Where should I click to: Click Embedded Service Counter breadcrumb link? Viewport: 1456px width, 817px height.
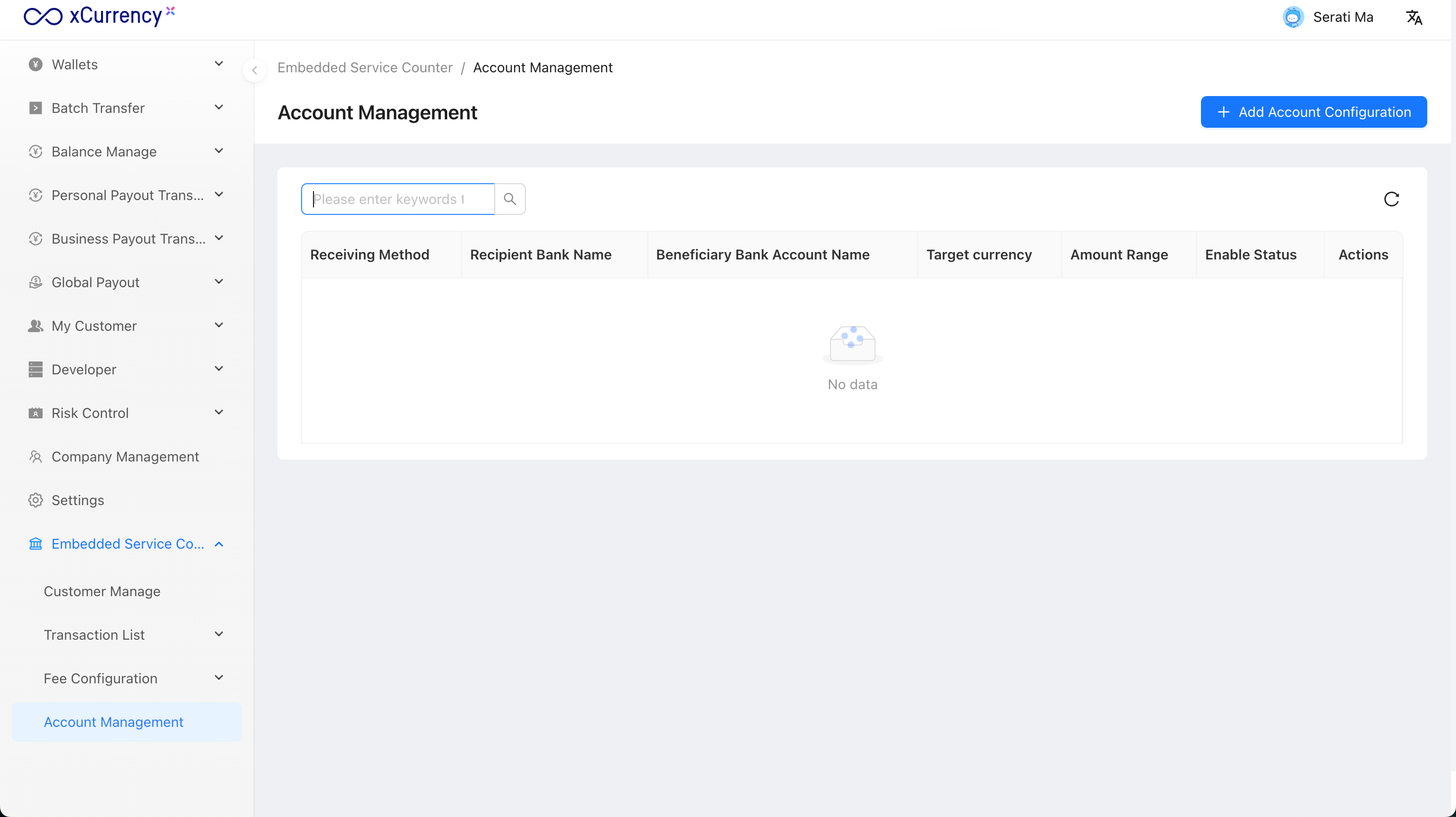click(364, 67)
